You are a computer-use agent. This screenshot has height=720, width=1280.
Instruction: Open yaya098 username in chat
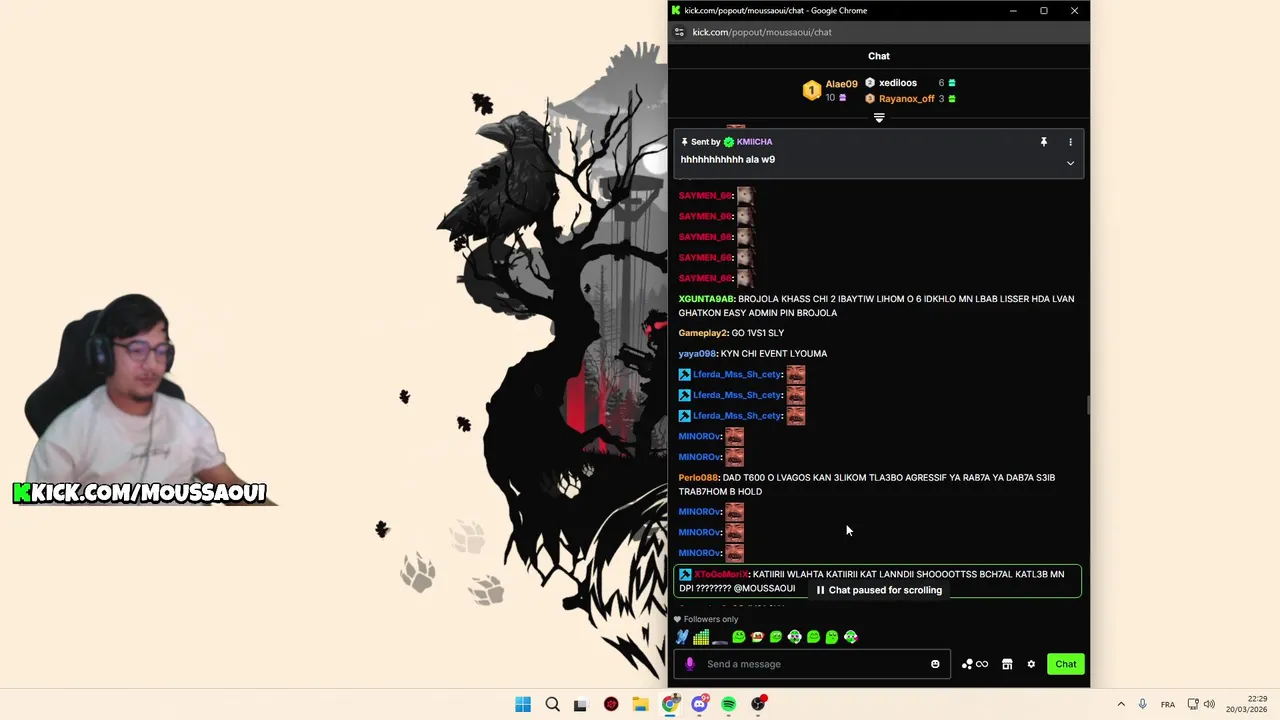(x=697, y=354)
